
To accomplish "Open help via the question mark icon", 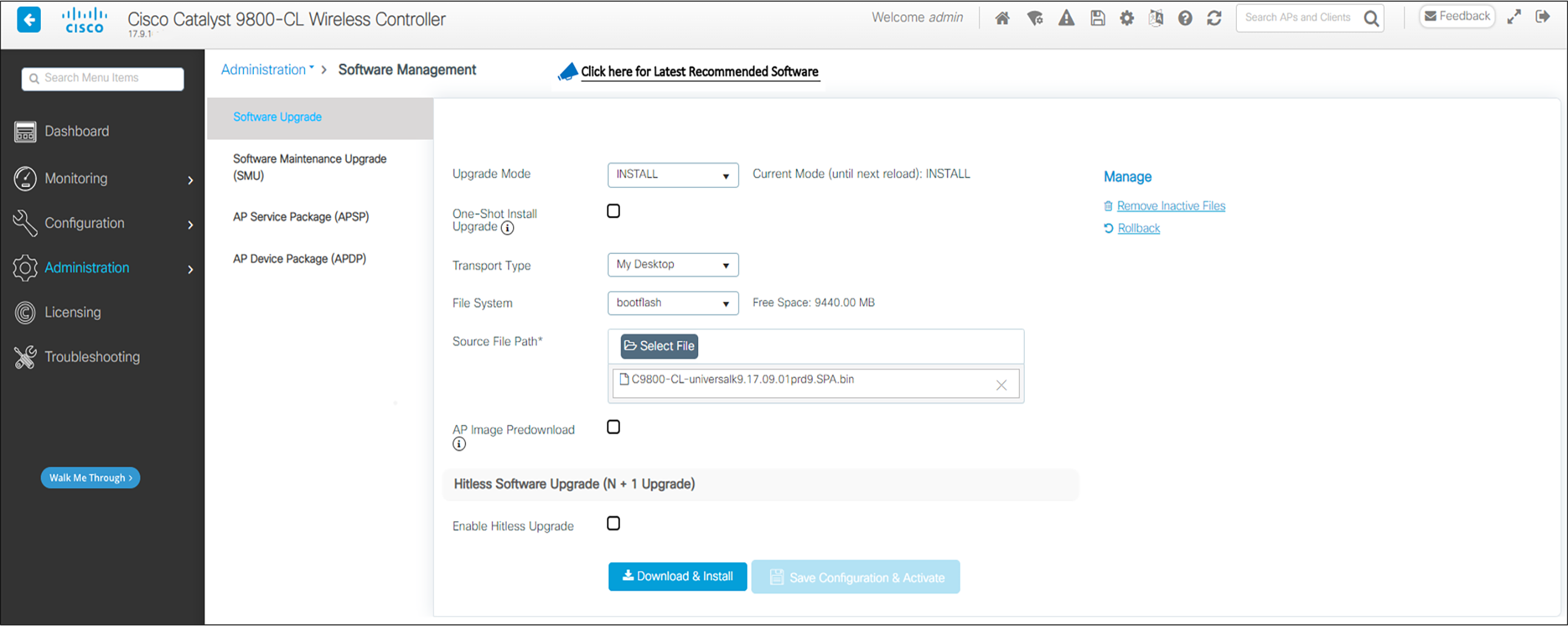I will point(1185,18).
